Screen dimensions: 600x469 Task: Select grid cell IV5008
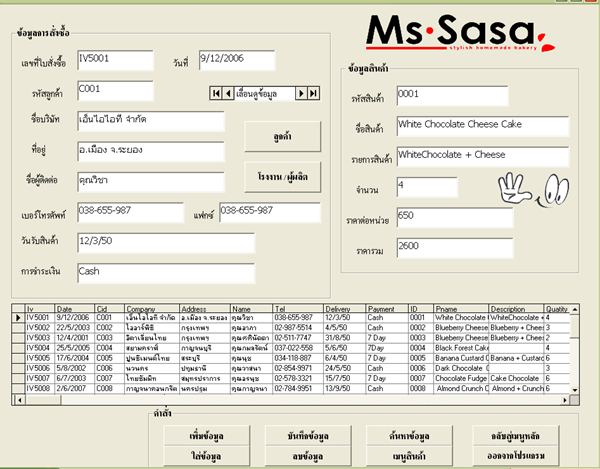[x=40, y=389]
